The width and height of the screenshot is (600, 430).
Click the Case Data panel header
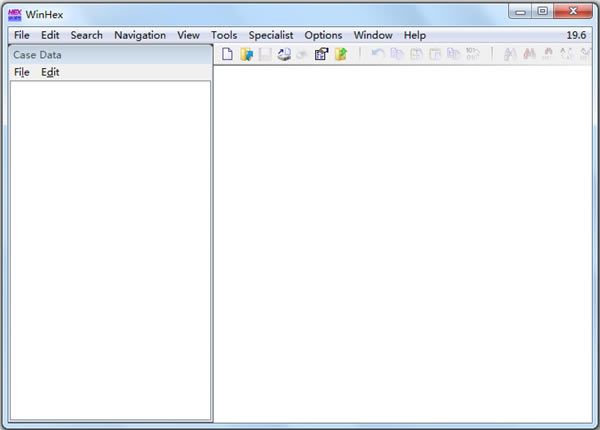pos(111,55)
